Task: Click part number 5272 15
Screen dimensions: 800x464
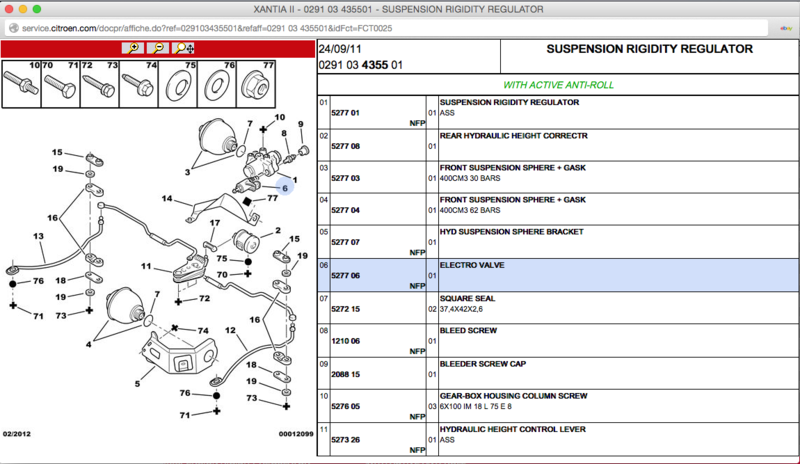Action: [345, 309]
